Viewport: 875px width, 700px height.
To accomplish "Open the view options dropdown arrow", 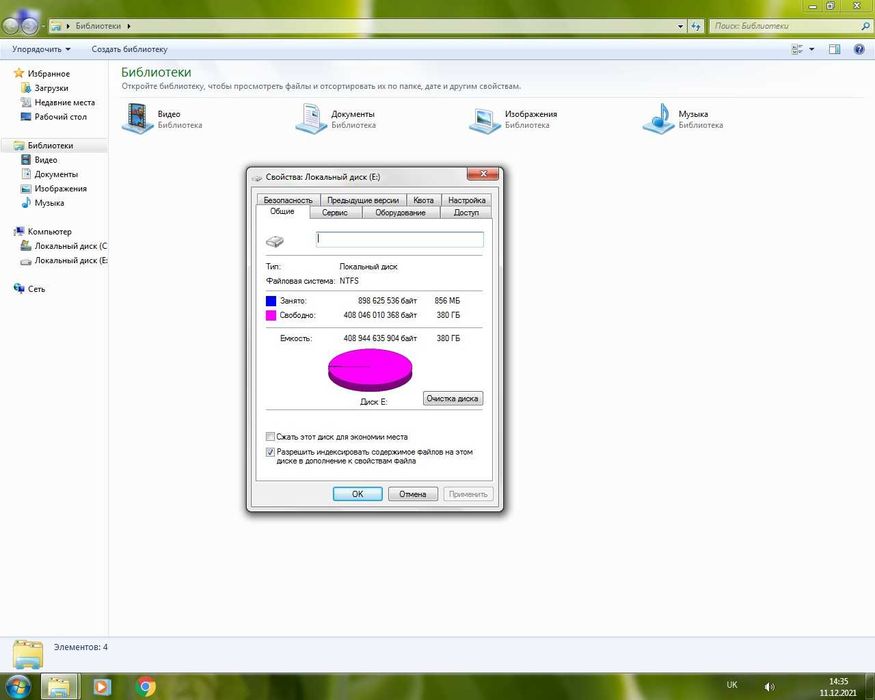I will pyautogui.click(x=811, y=49).
